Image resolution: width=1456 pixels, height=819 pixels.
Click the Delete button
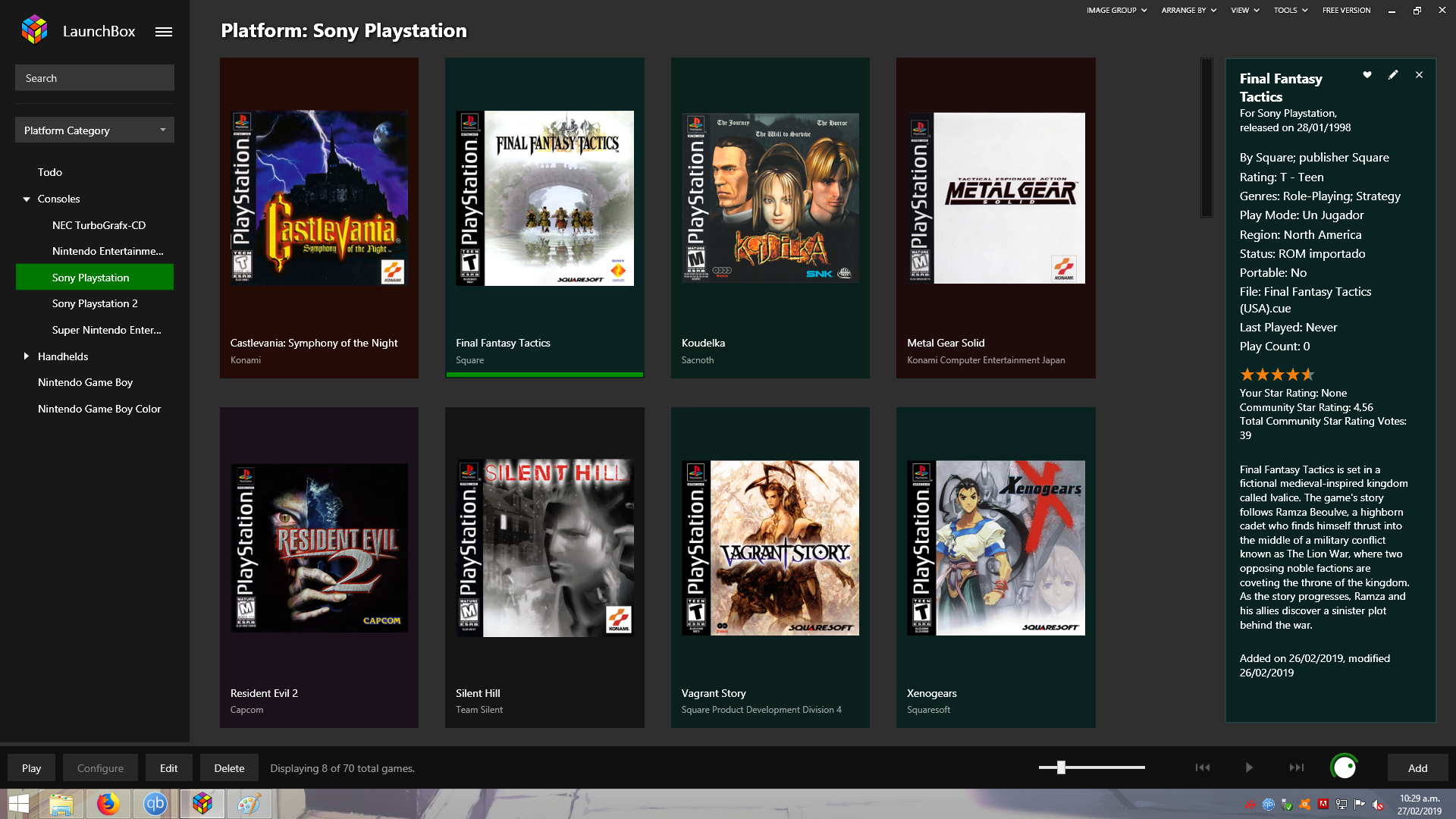click(229, 767)
